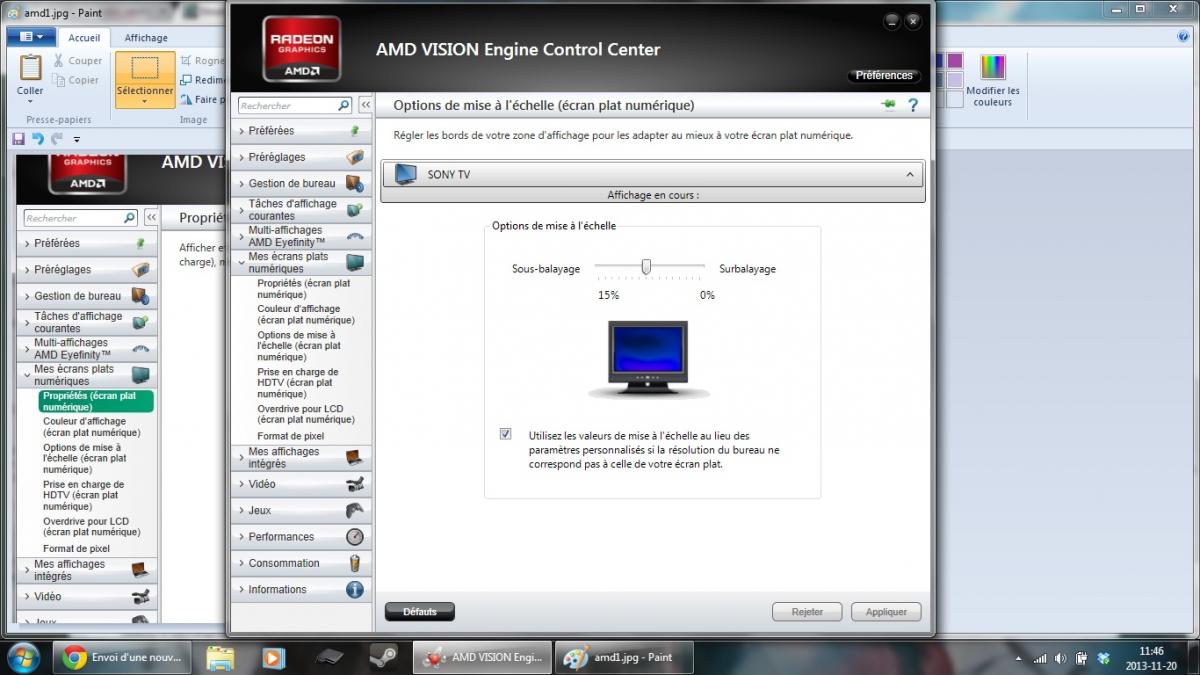The height and width of the screenshot is (675, 1200).
Task: Select Format de pixel item
Action: [x=291, y=436]
